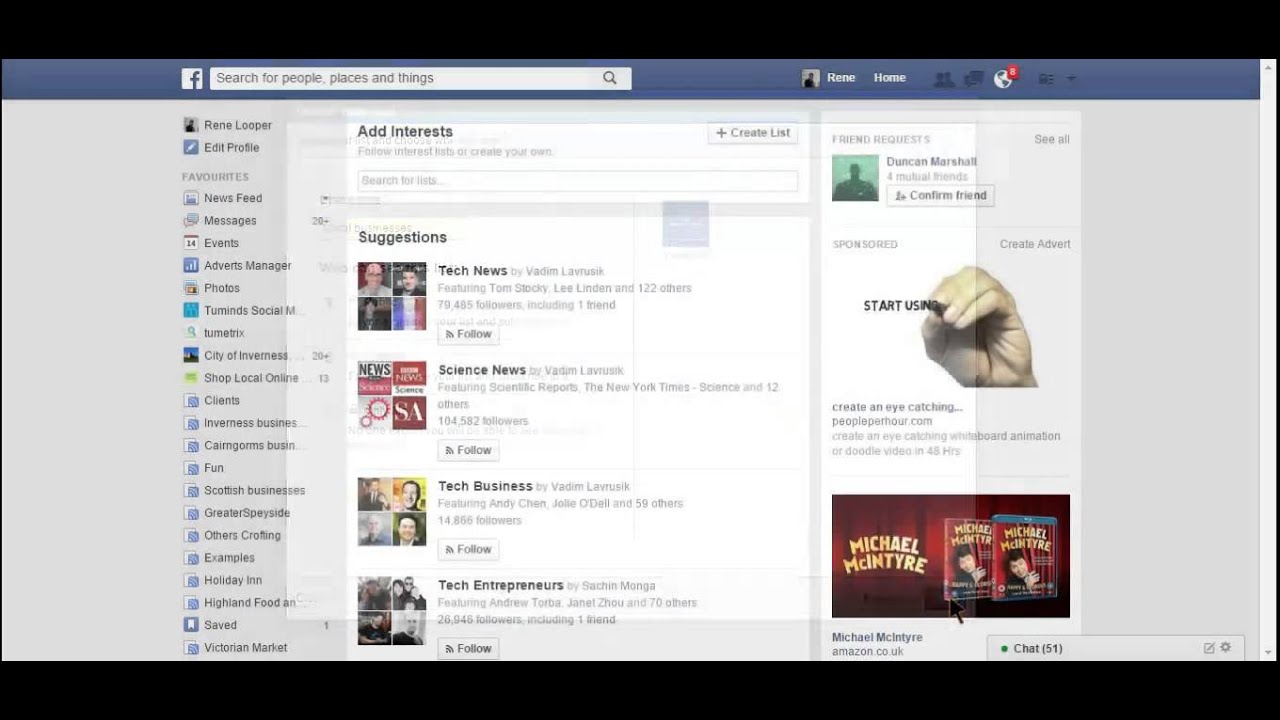Click the Tech Entrepreneurs thumbnail collage
This screenshot has width=1280, height=720.
392,610
